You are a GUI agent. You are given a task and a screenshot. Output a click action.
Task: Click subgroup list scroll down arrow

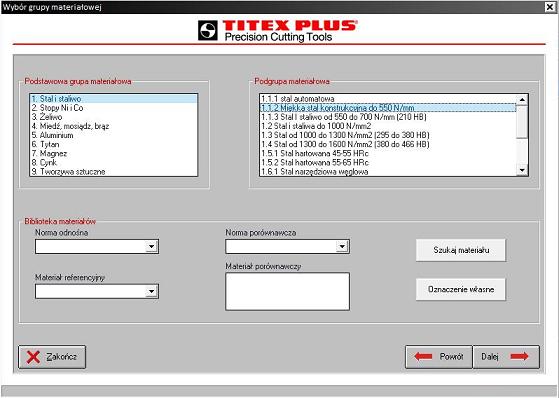(x=522, y=170)
